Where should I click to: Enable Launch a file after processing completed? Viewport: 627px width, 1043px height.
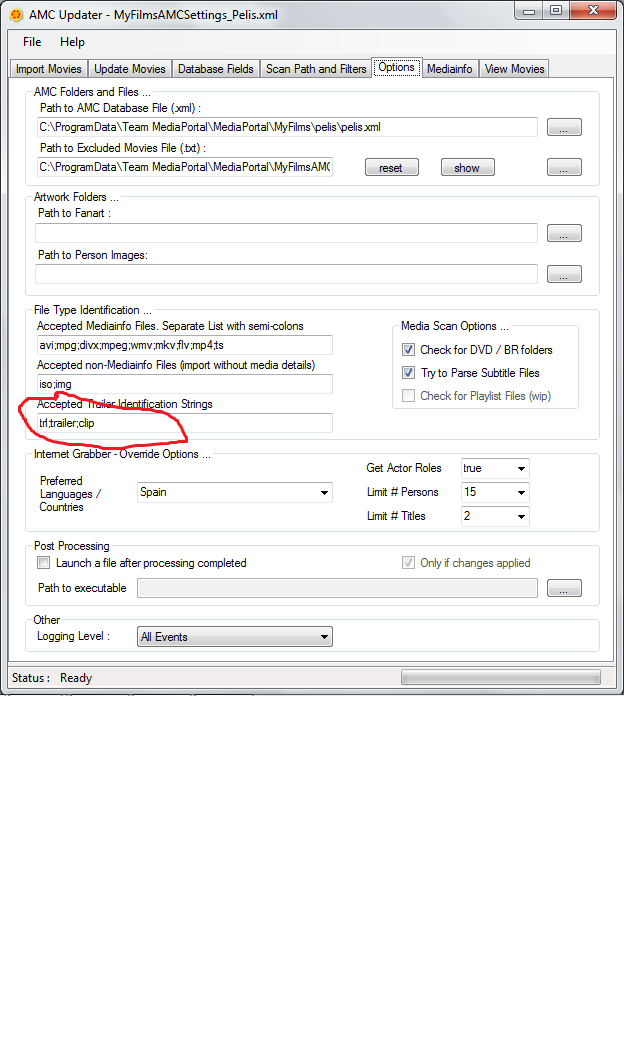coord(43,563)
